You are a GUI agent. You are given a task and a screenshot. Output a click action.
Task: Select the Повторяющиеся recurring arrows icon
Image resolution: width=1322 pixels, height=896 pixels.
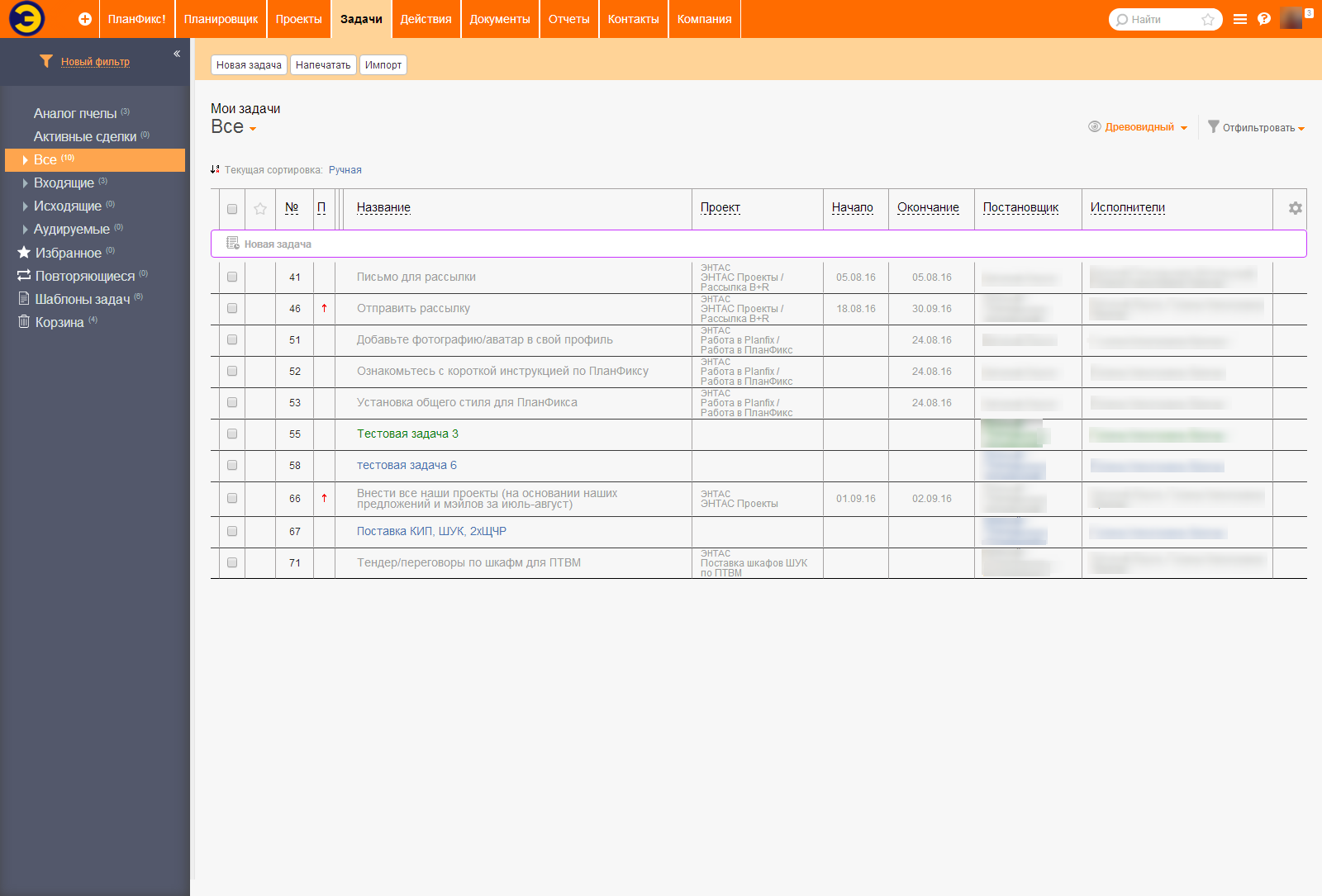click(24, 276)
